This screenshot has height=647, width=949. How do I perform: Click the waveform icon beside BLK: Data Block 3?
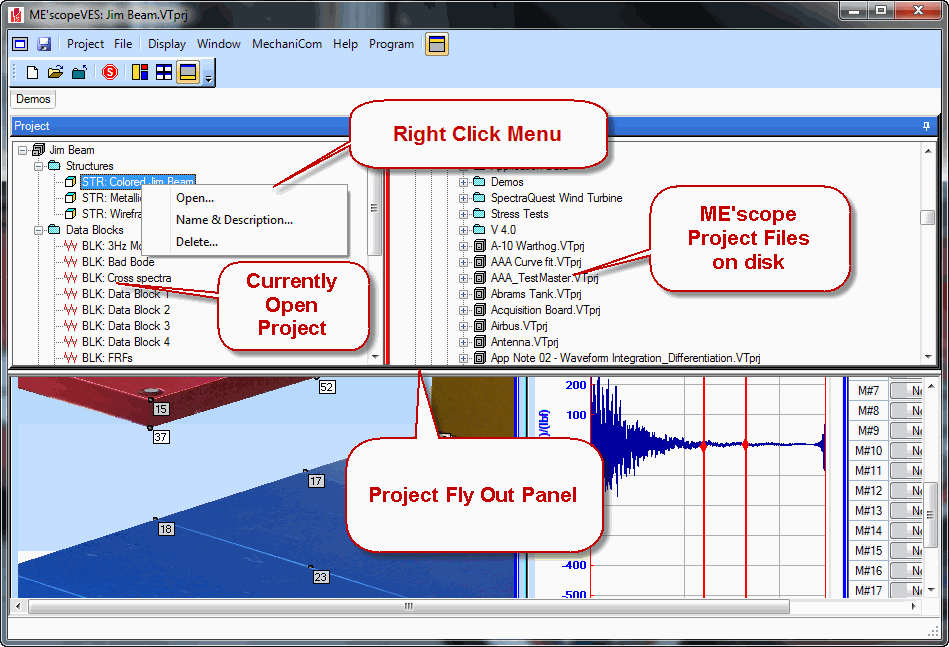point(71,326)
